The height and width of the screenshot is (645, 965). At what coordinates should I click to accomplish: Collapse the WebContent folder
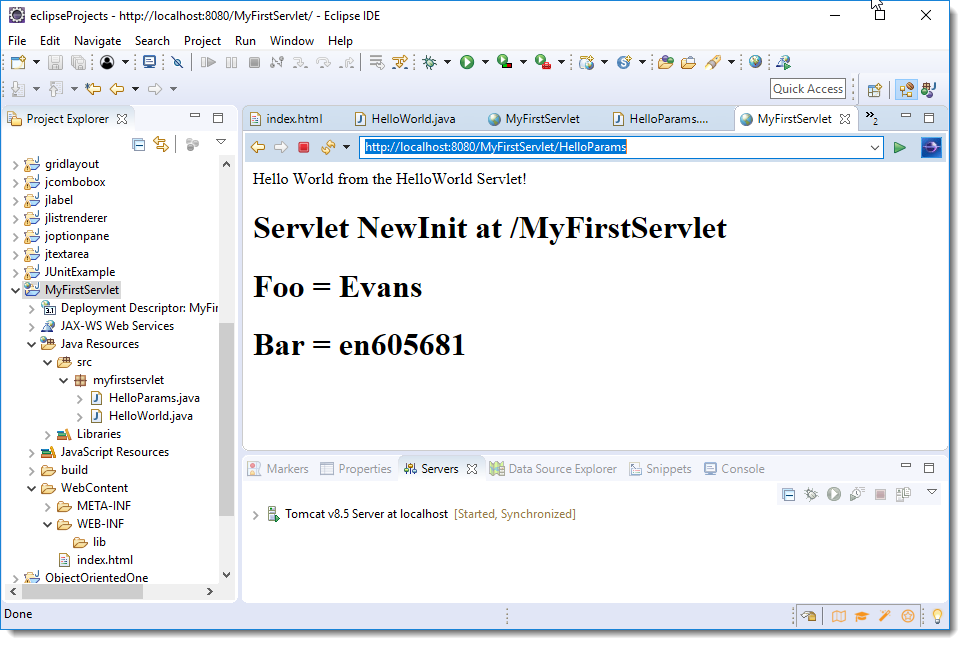31,488
